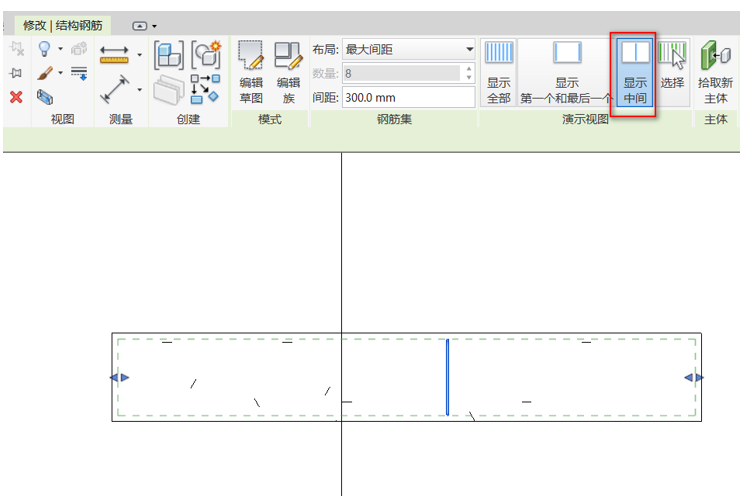Expand the lightbulb hide options arrow

click(61, 49)
